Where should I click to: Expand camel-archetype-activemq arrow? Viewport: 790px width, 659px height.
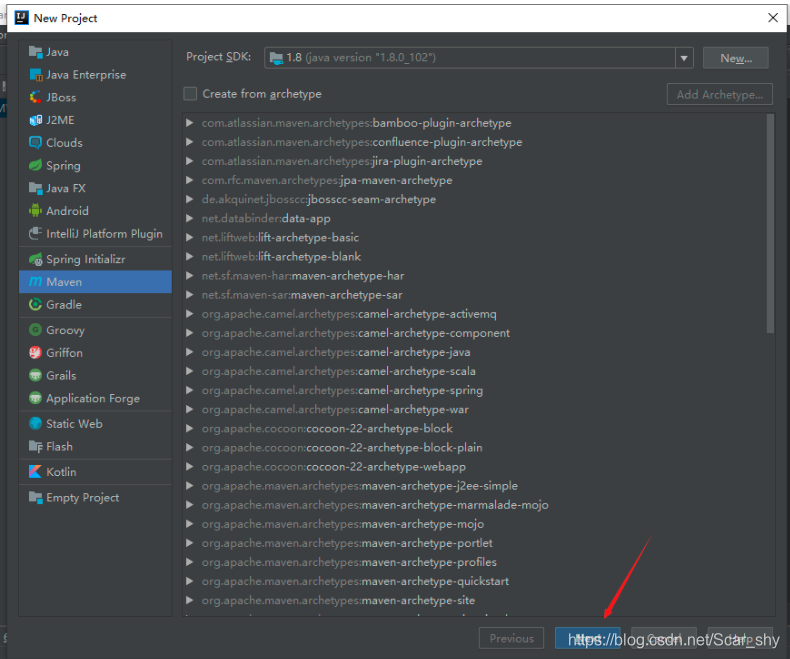(189, 314)
